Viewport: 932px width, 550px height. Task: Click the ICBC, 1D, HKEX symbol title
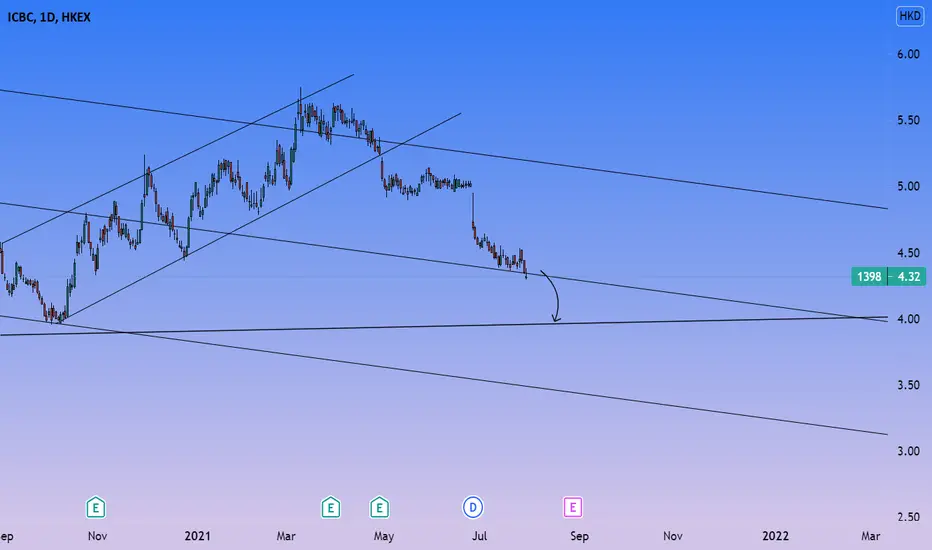tap(49, 17)
